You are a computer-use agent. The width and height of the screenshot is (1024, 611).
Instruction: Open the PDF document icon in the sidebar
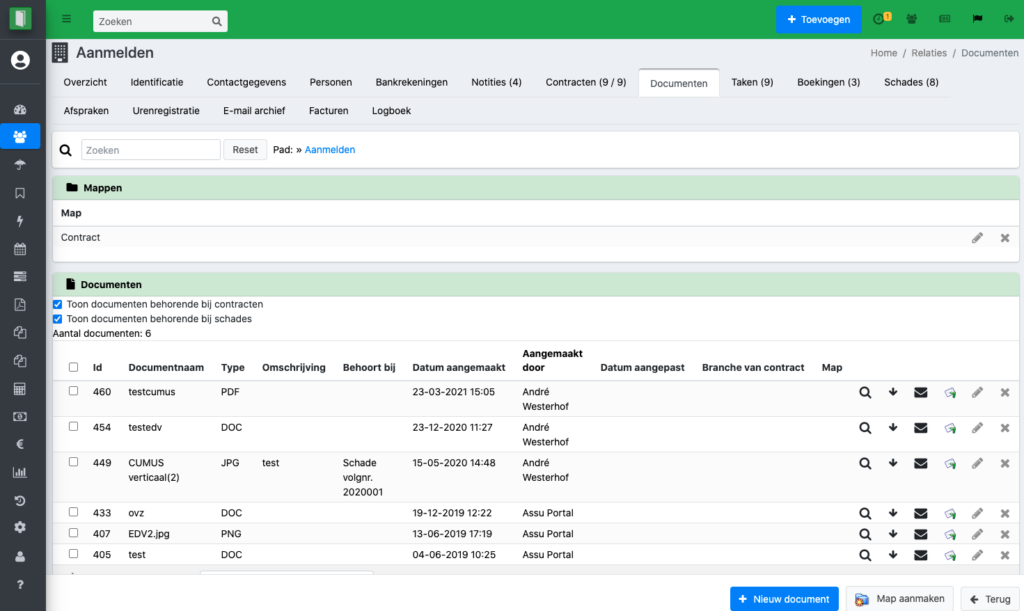tap(20, 304)
